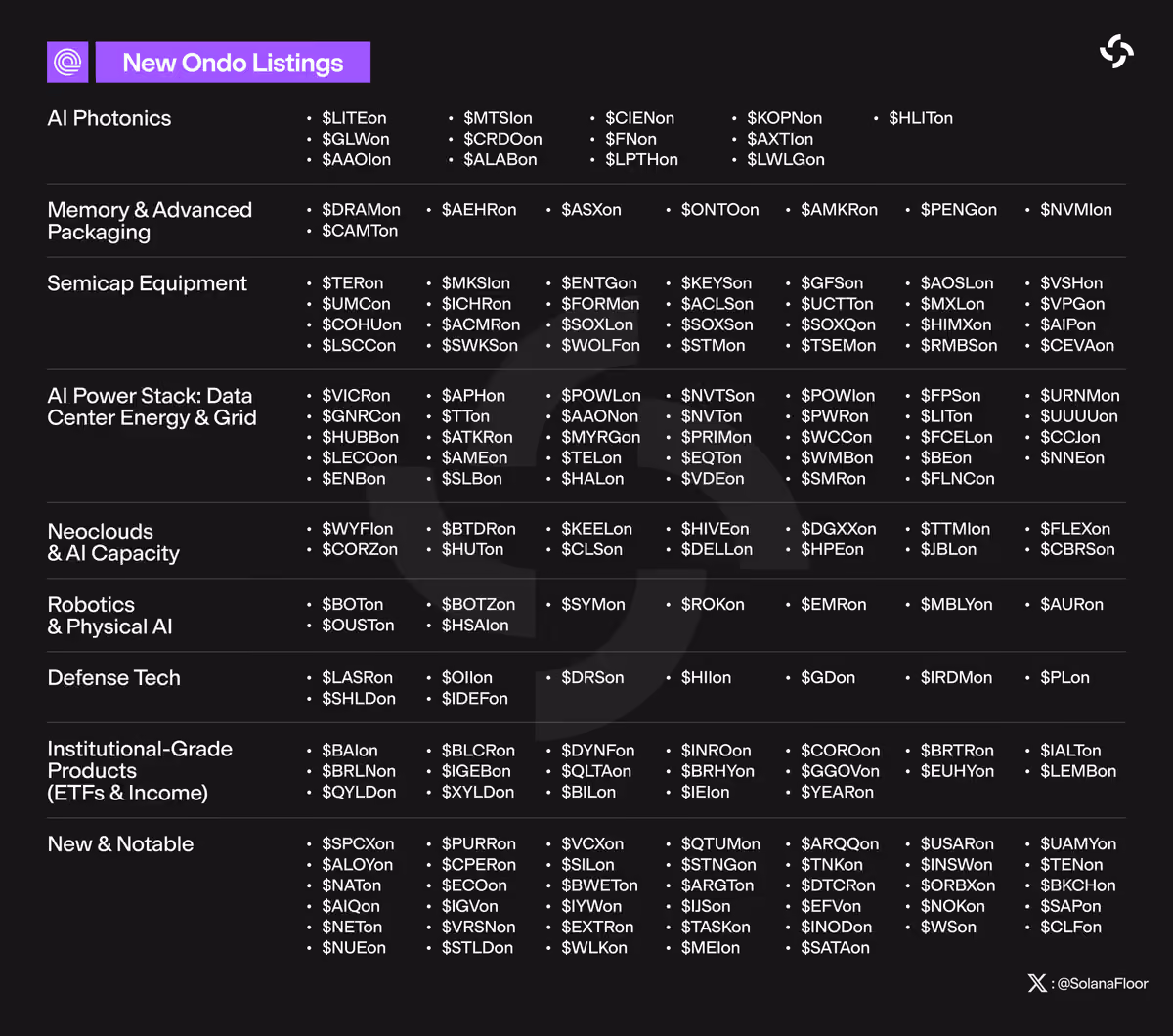1173x1036 pixels.
Task: Click the $CEVAon ticker
Action: 1077,345
